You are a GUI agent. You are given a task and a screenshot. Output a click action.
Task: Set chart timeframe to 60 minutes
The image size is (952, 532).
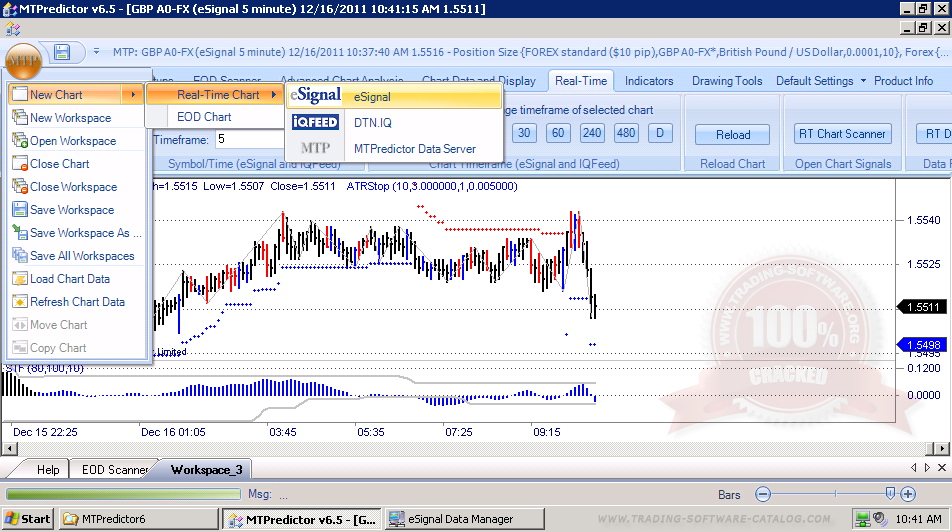558,133
